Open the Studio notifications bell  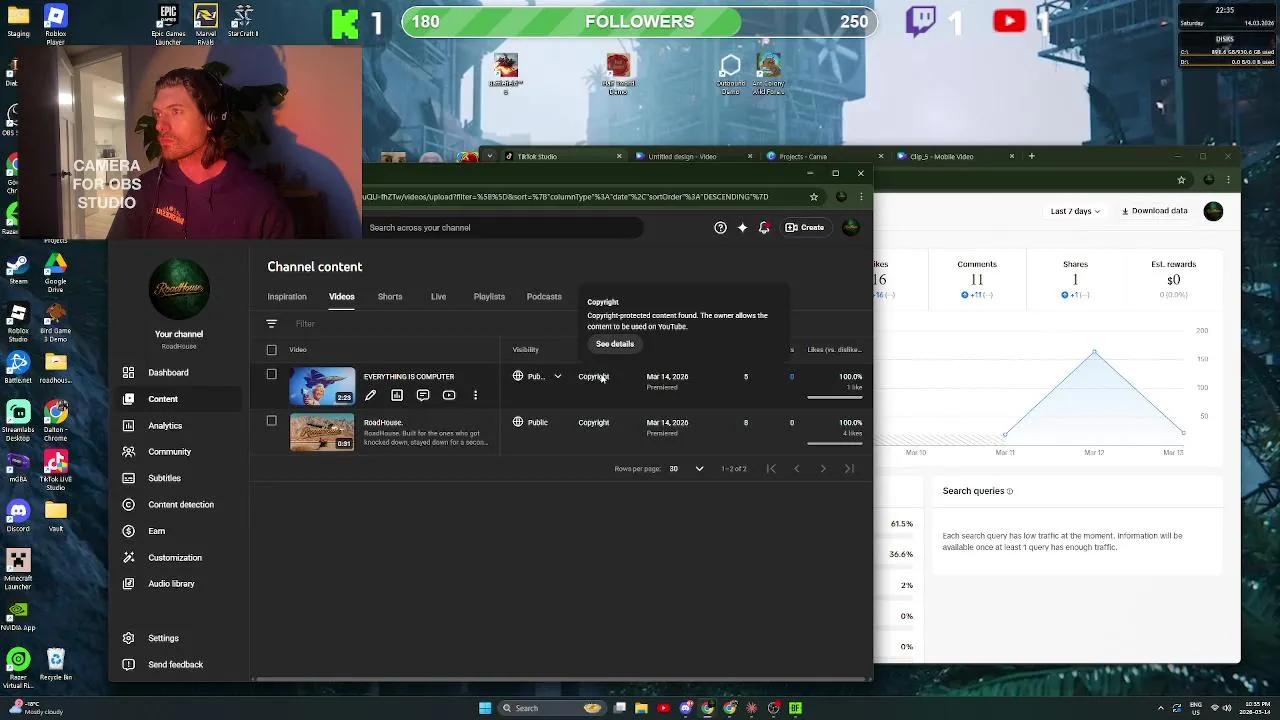coord(764,228)
